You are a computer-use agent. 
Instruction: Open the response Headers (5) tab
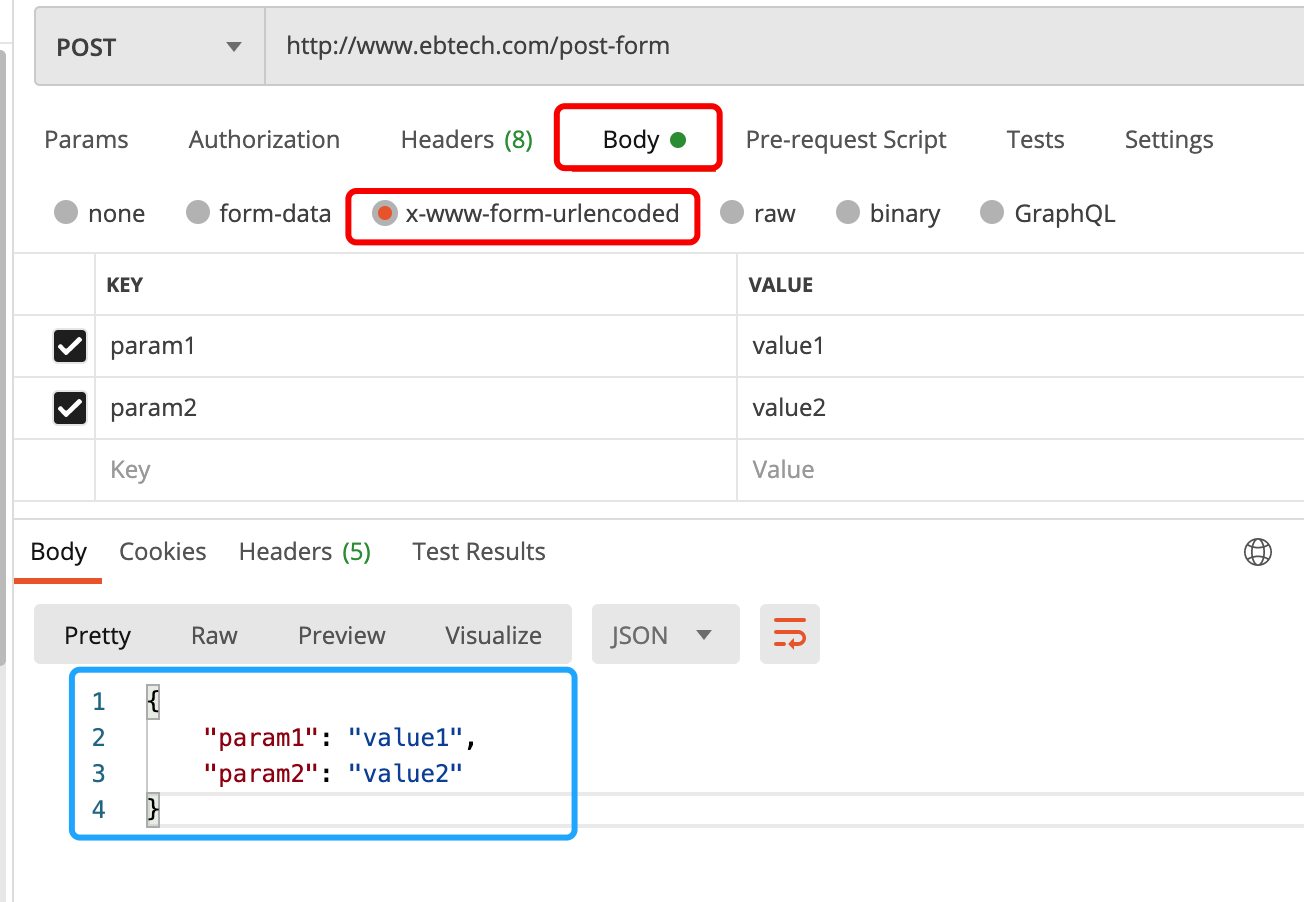(305, 552)
